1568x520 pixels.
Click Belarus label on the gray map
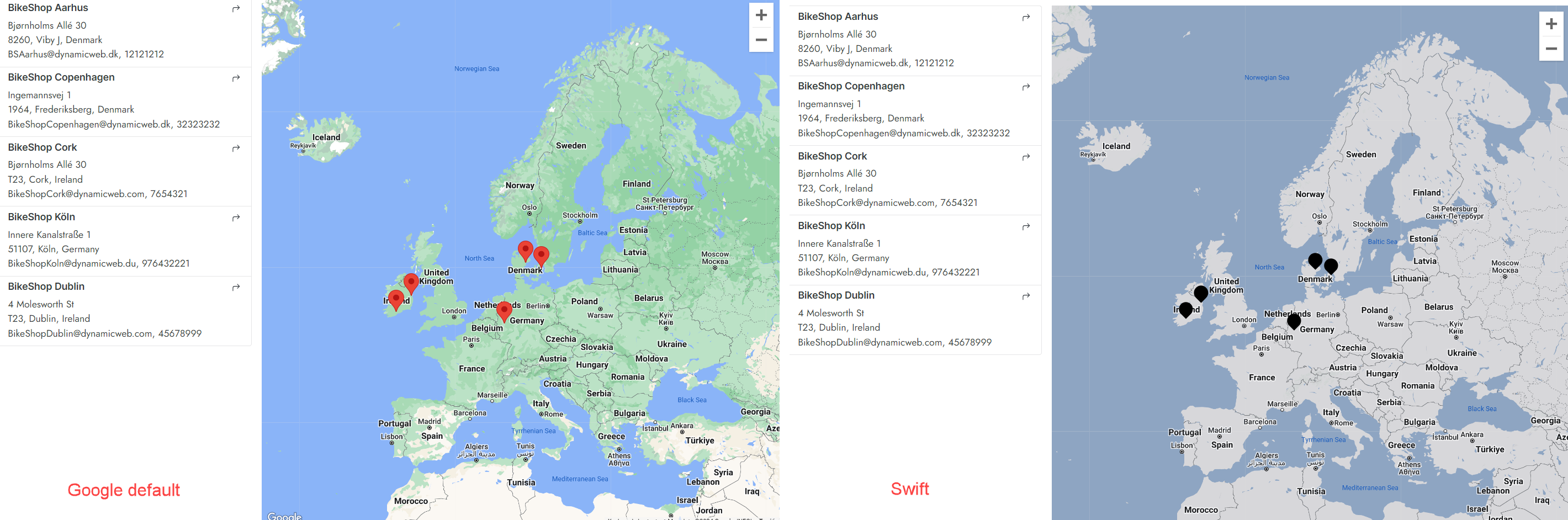(x=1438, y=307)
